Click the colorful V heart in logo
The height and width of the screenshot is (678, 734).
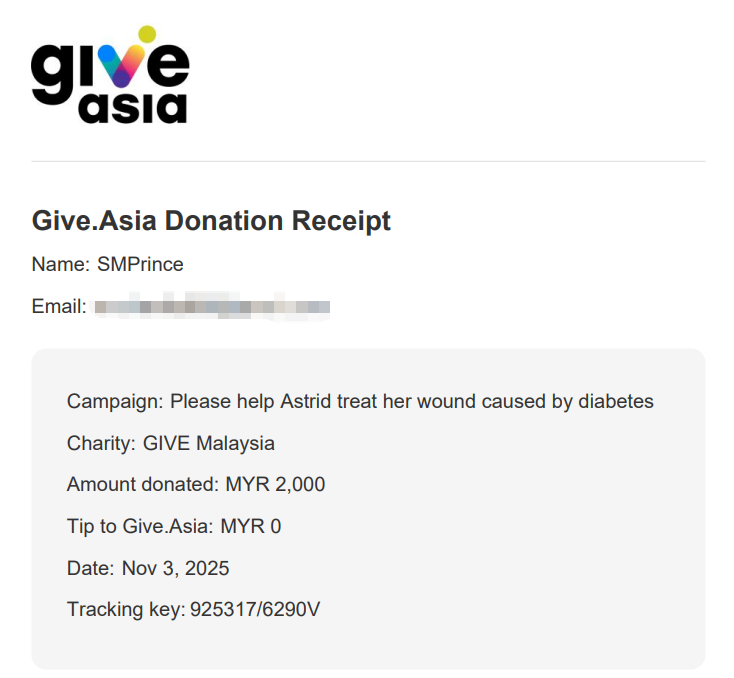(x=121, y=66)
